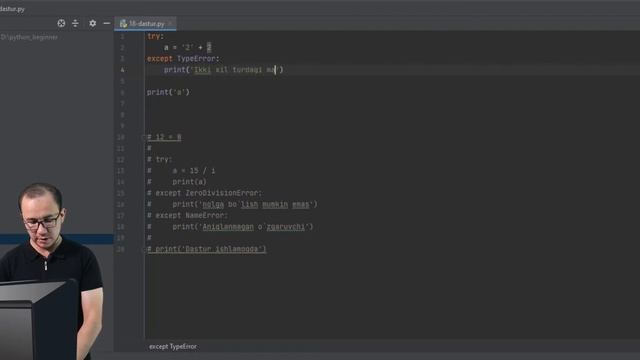Image resolution: width=640 pixels, height=360 pixels.
Task: Click the 'except TypeError:' line in the code
Action: [x=183, y=59]
